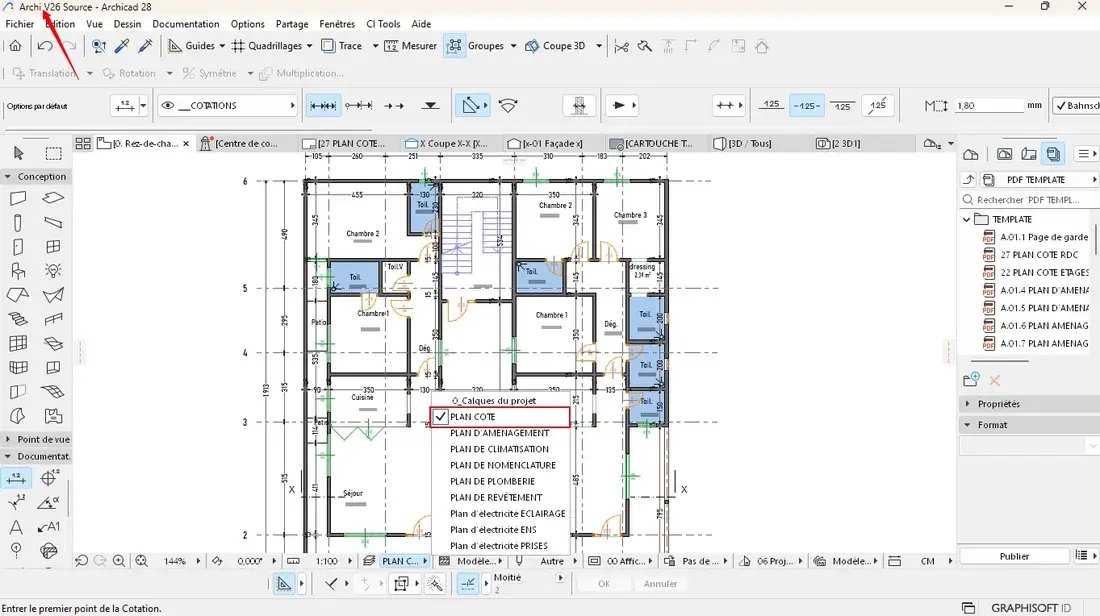Viewport: 1100px width, 616px height.
Task: Click the Home icon in top toolbar
Action: pyautogui.click(x=15, y=46)
